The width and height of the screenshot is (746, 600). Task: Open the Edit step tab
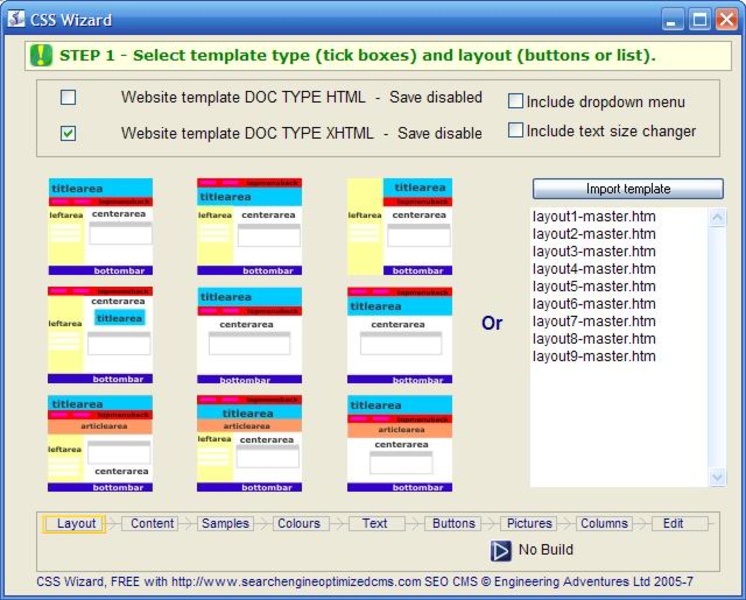673,523
